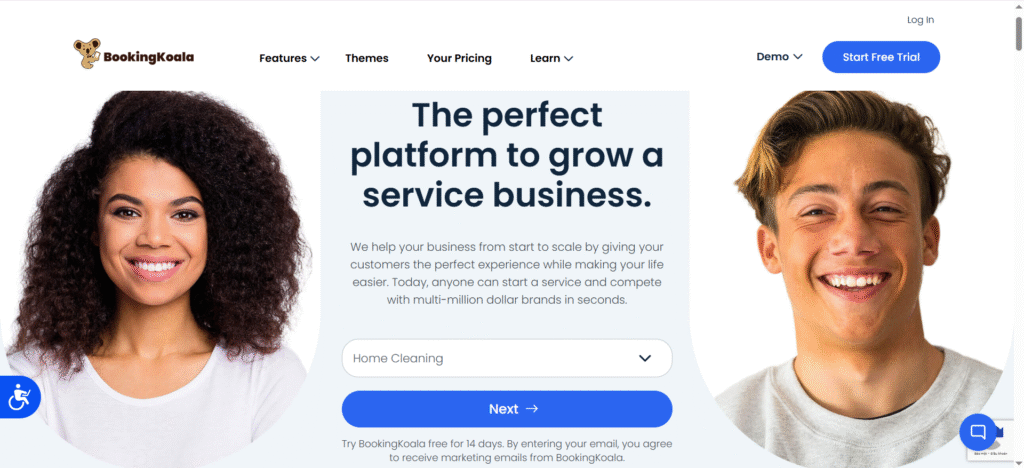The height and width of the screenshot is (468, 1024).
Task: Click the Features chevron arrow
Action: tap(315, 59)
